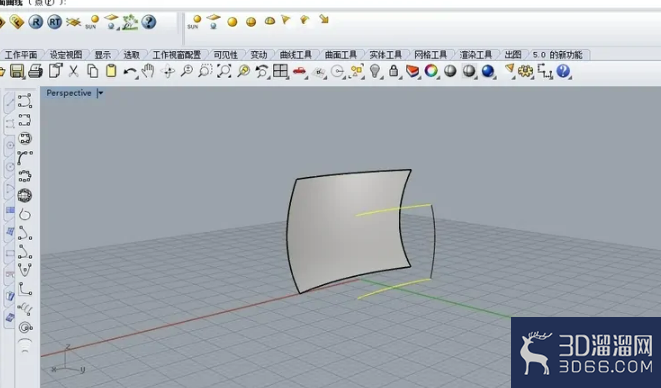Click the selected rendered sphere icon
The height and width of the screenshot is (388, 661).
tap(469, 71)
